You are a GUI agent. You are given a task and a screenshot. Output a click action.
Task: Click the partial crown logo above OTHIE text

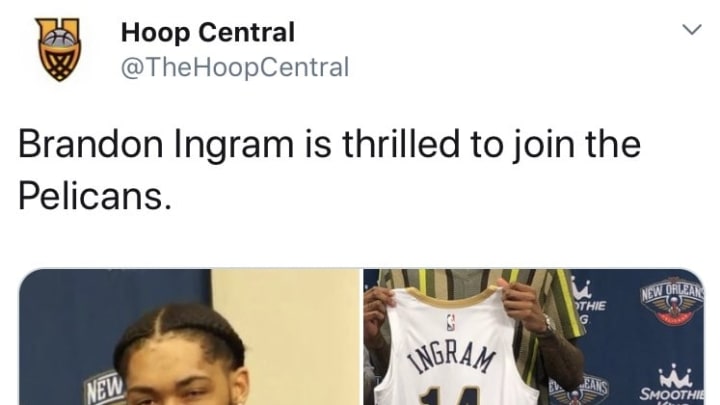pos(580,288)
